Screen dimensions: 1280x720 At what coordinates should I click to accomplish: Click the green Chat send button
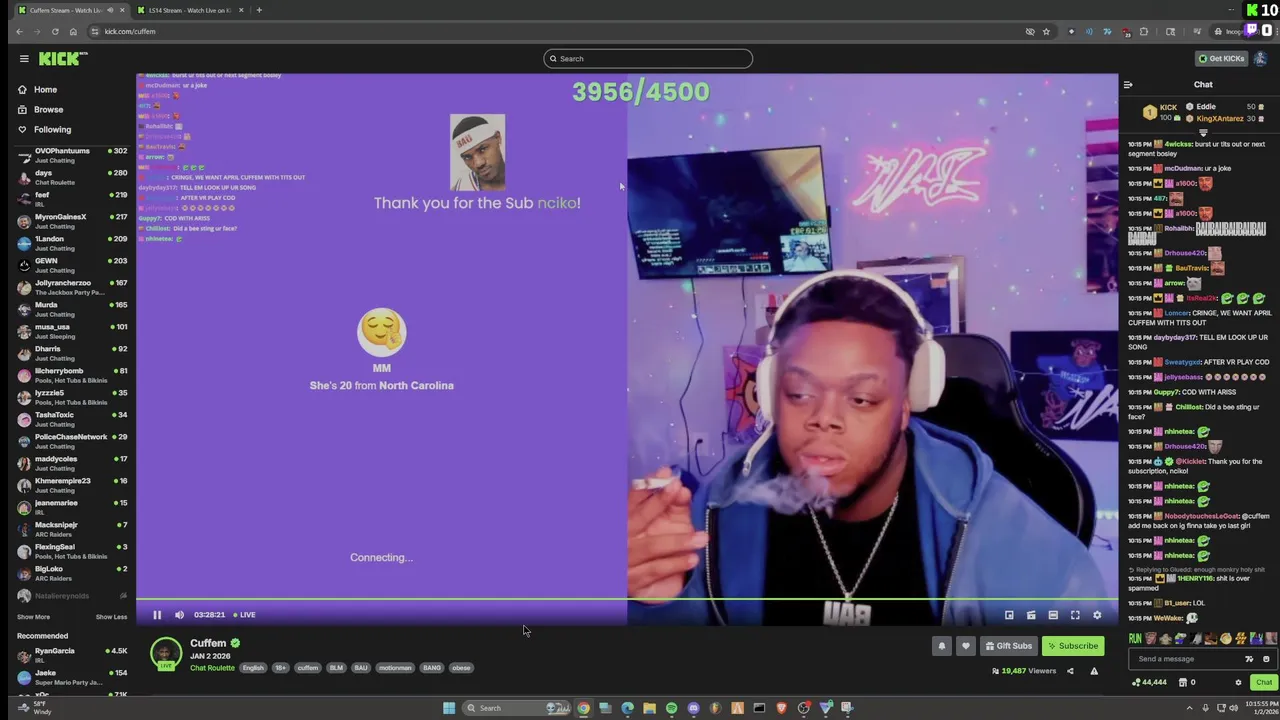click(x=1264, y=682)
